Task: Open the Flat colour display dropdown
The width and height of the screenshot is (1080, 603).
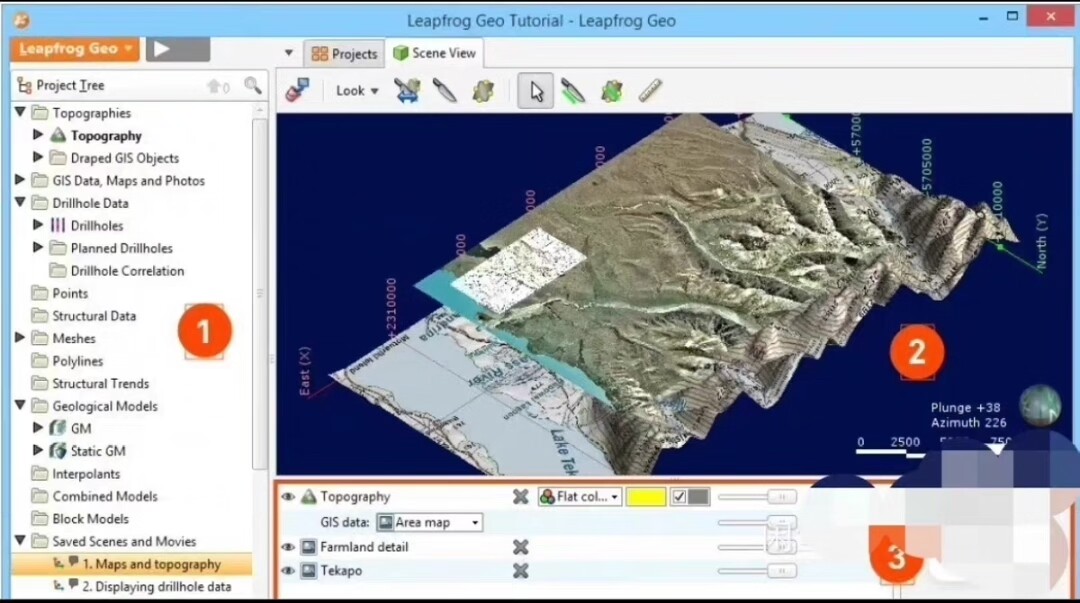Action: (580, 496)
